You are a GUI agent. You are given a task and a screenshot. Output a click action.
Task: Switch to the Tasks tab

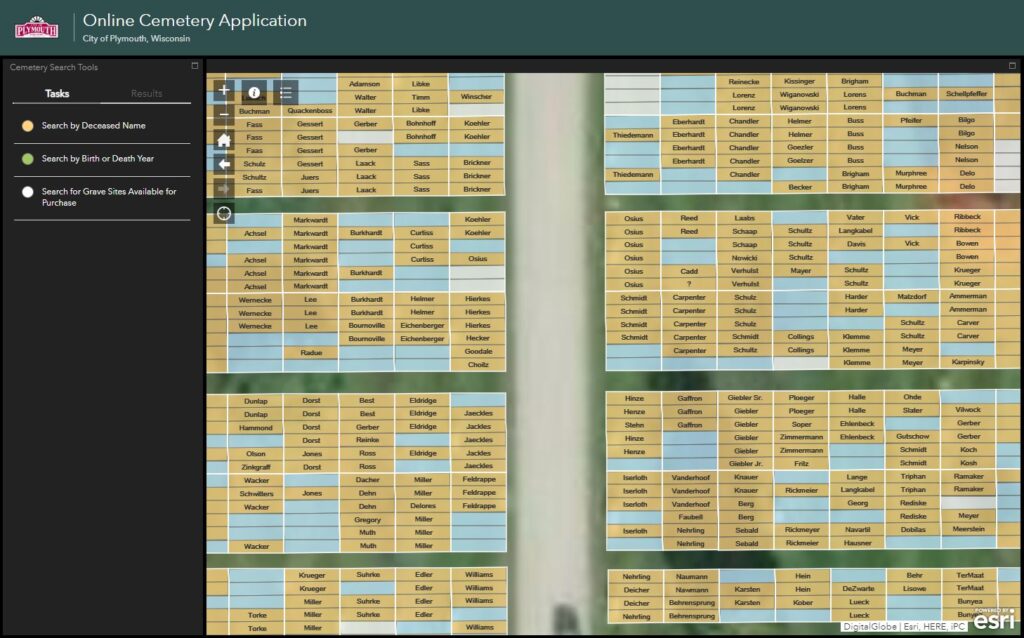tap(57, 93)
